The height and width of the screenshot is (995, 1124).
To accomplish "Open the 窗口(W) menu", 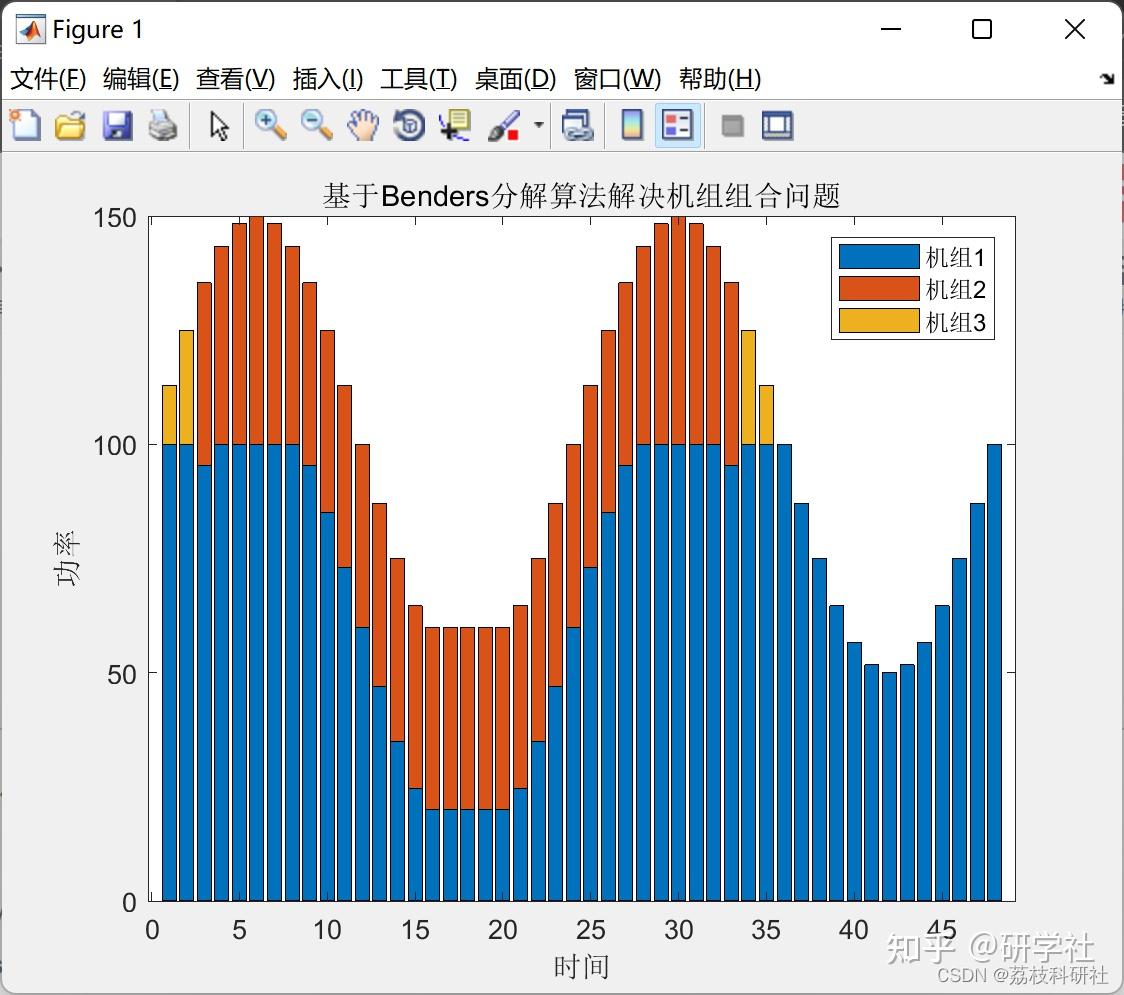I will click(x=617, y=78).
